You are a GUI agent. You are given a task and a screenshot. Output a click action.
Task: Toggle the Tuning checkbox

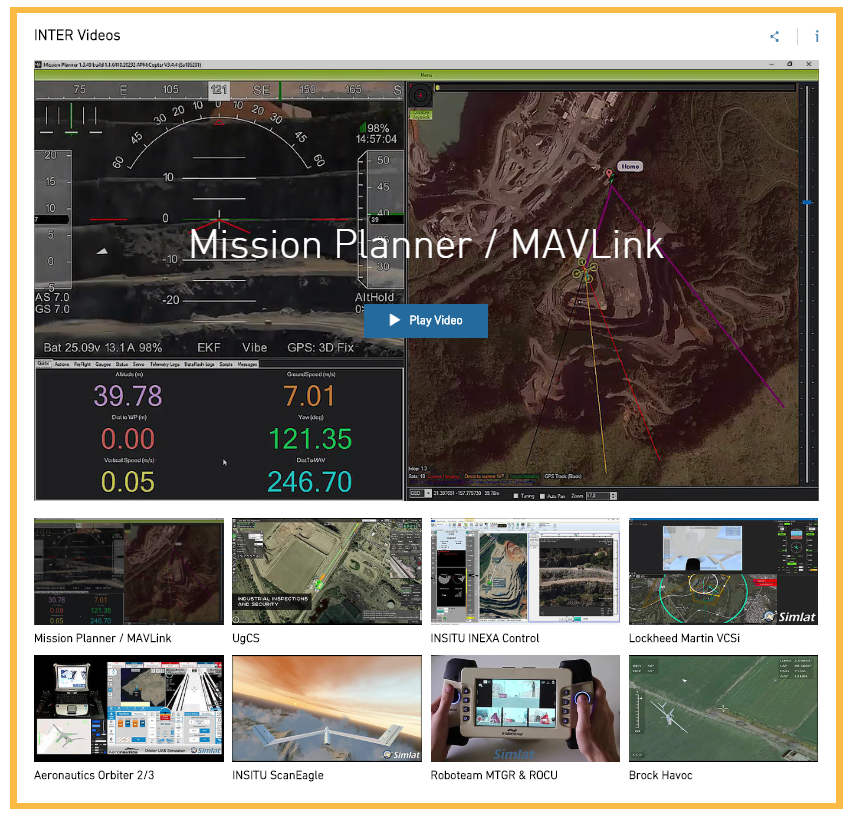click(515, 495)
